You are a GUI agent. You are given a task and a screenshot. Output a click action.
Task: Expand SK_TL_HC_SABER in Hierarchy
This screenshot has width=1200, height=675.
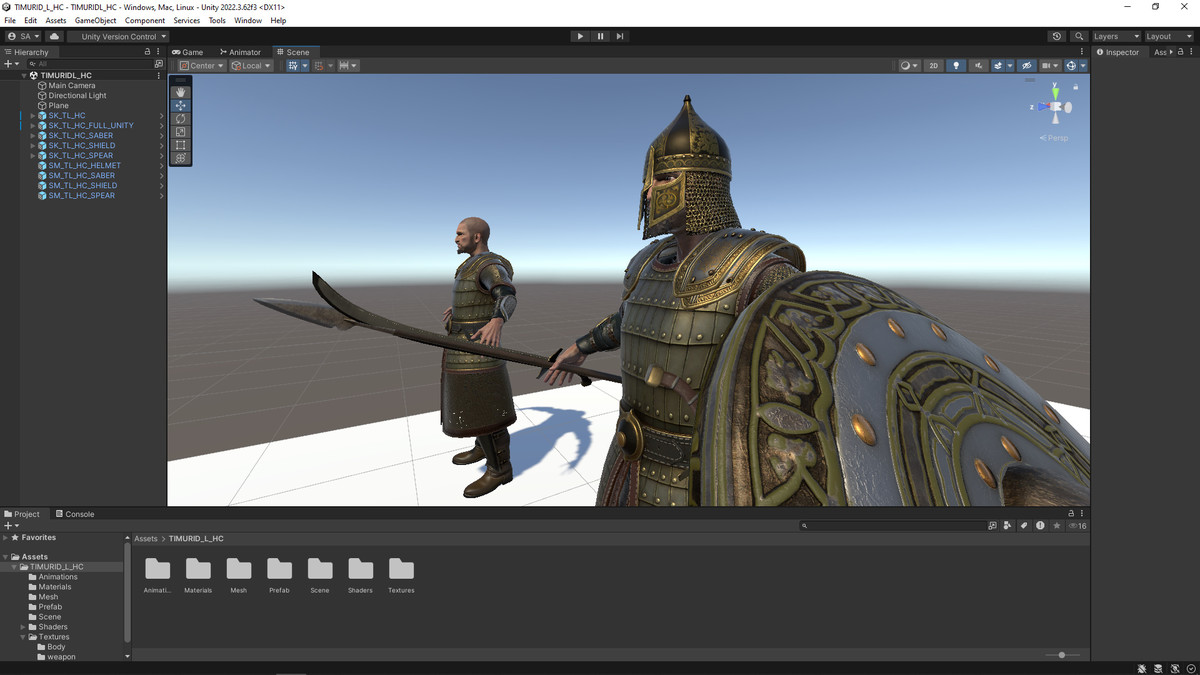[32, 136]
